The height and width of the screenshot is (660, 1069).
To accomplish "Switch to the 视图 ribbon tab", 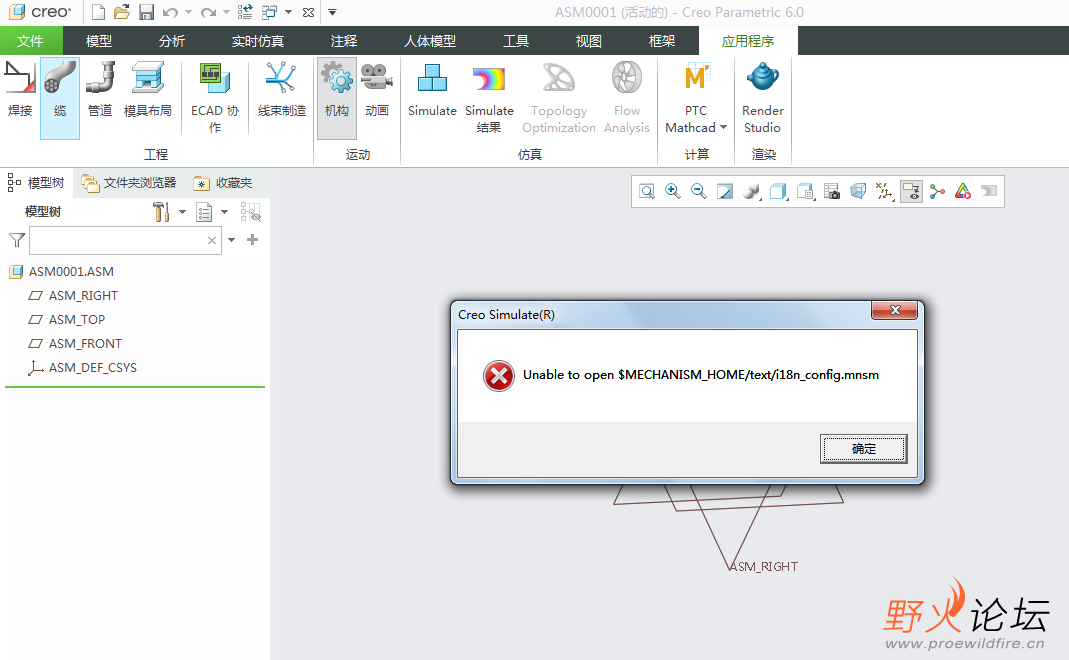I will pos(588,41).
